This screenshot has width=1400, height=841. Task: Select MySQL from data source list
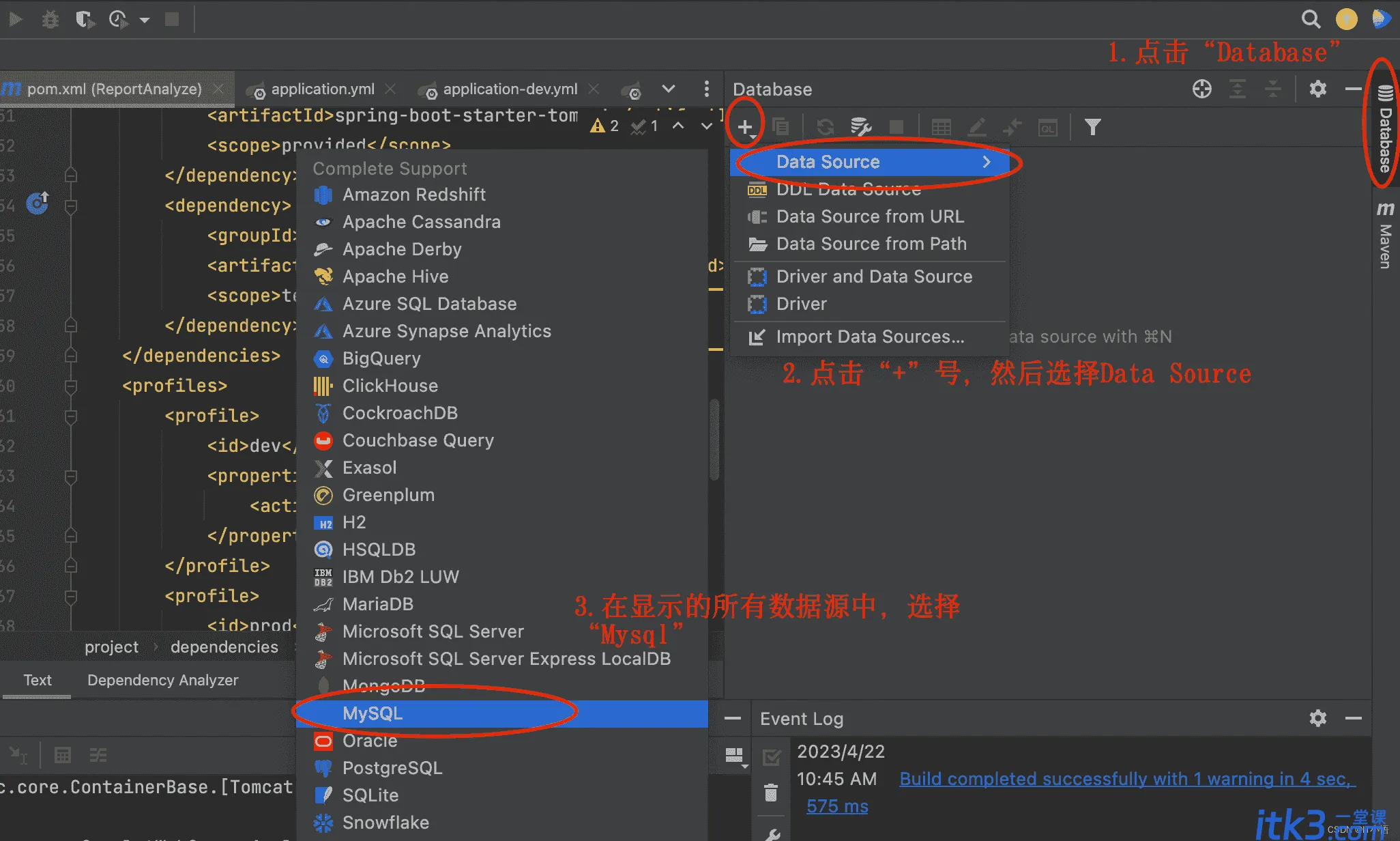pyautogui.click(x=502, y=713)
